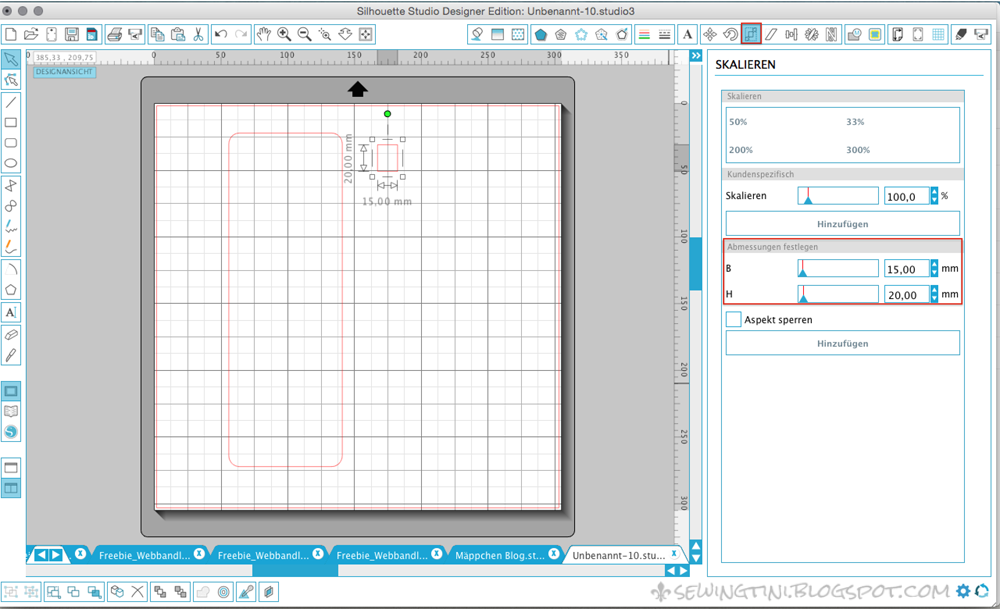1000x609 pixels.
Task: Paste using the clipboard icon
Action: pyautogui.click(x=178, y=34)
